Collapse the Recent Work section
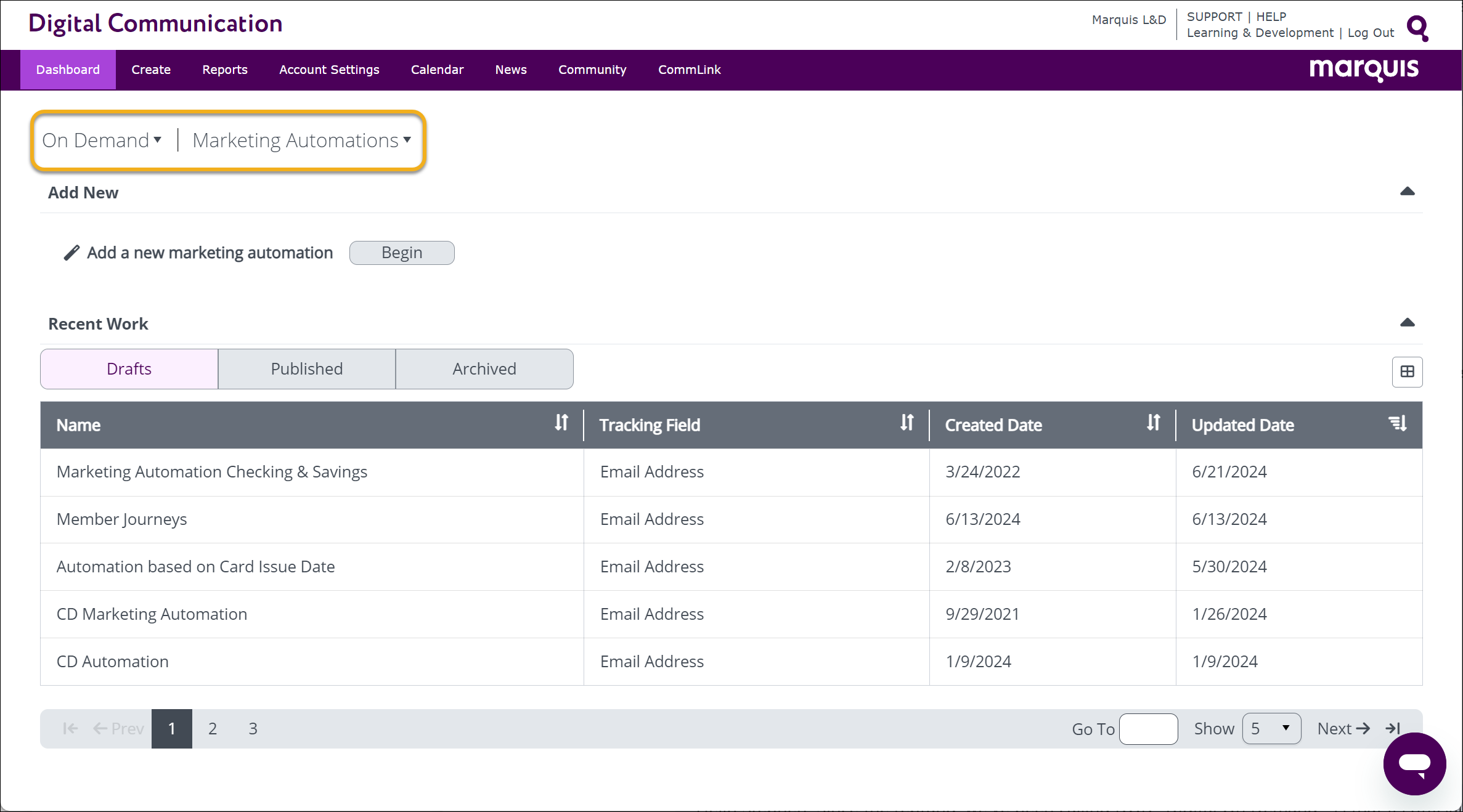This screenshot has width=1463, height=812. tap(1407, 323)
